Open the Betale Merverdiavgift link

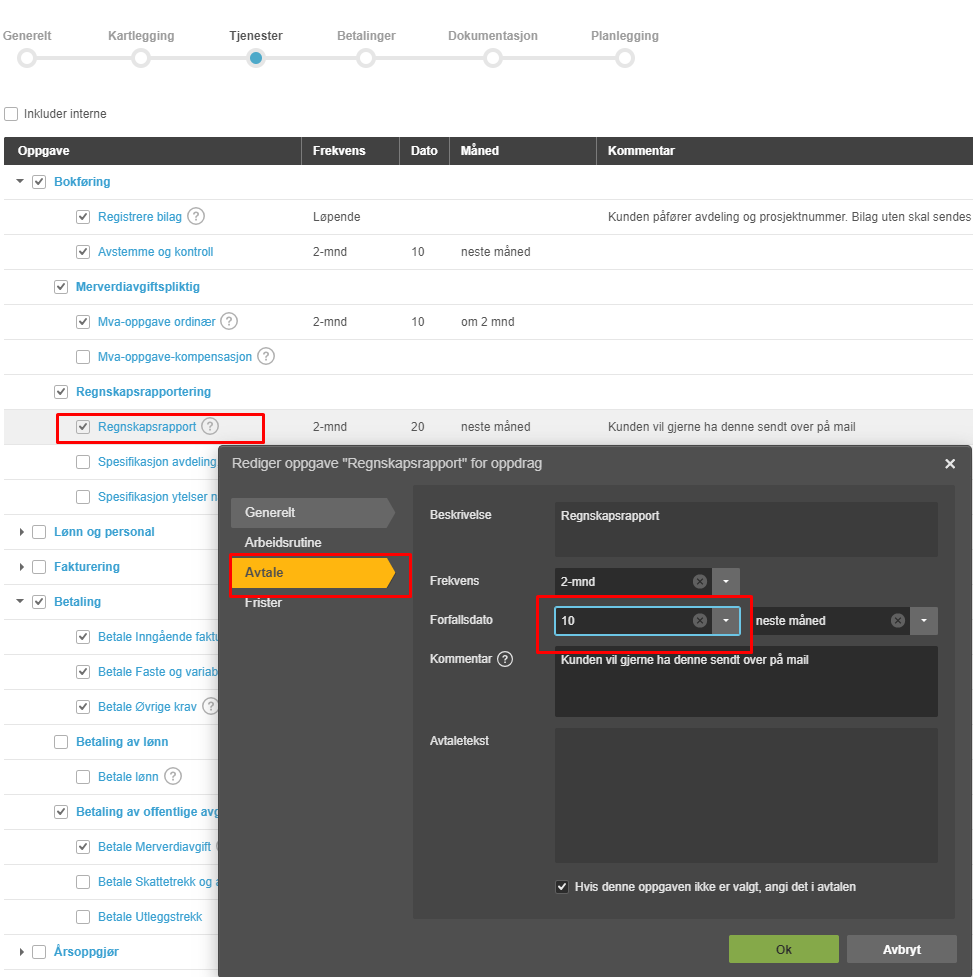(x=154, y=847)
